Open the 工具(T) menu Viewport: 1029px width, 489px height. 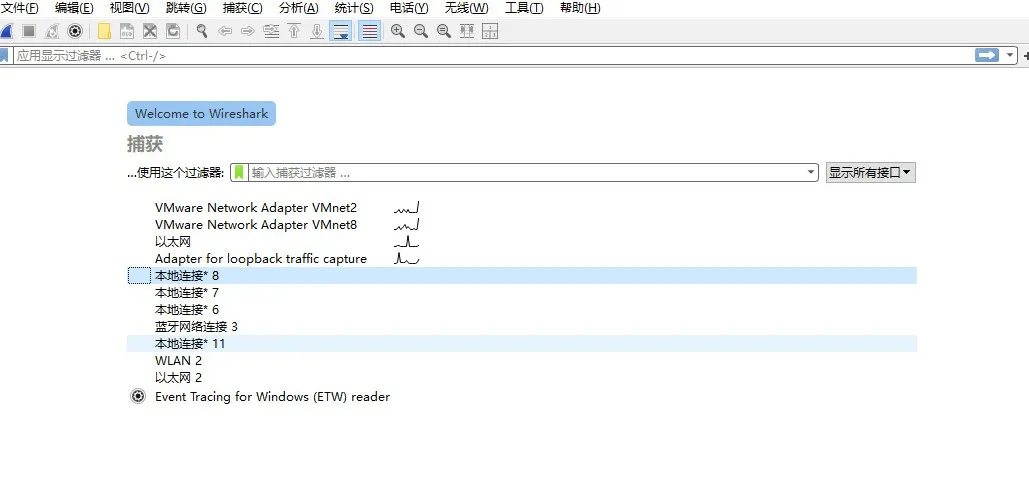(524, 8)
